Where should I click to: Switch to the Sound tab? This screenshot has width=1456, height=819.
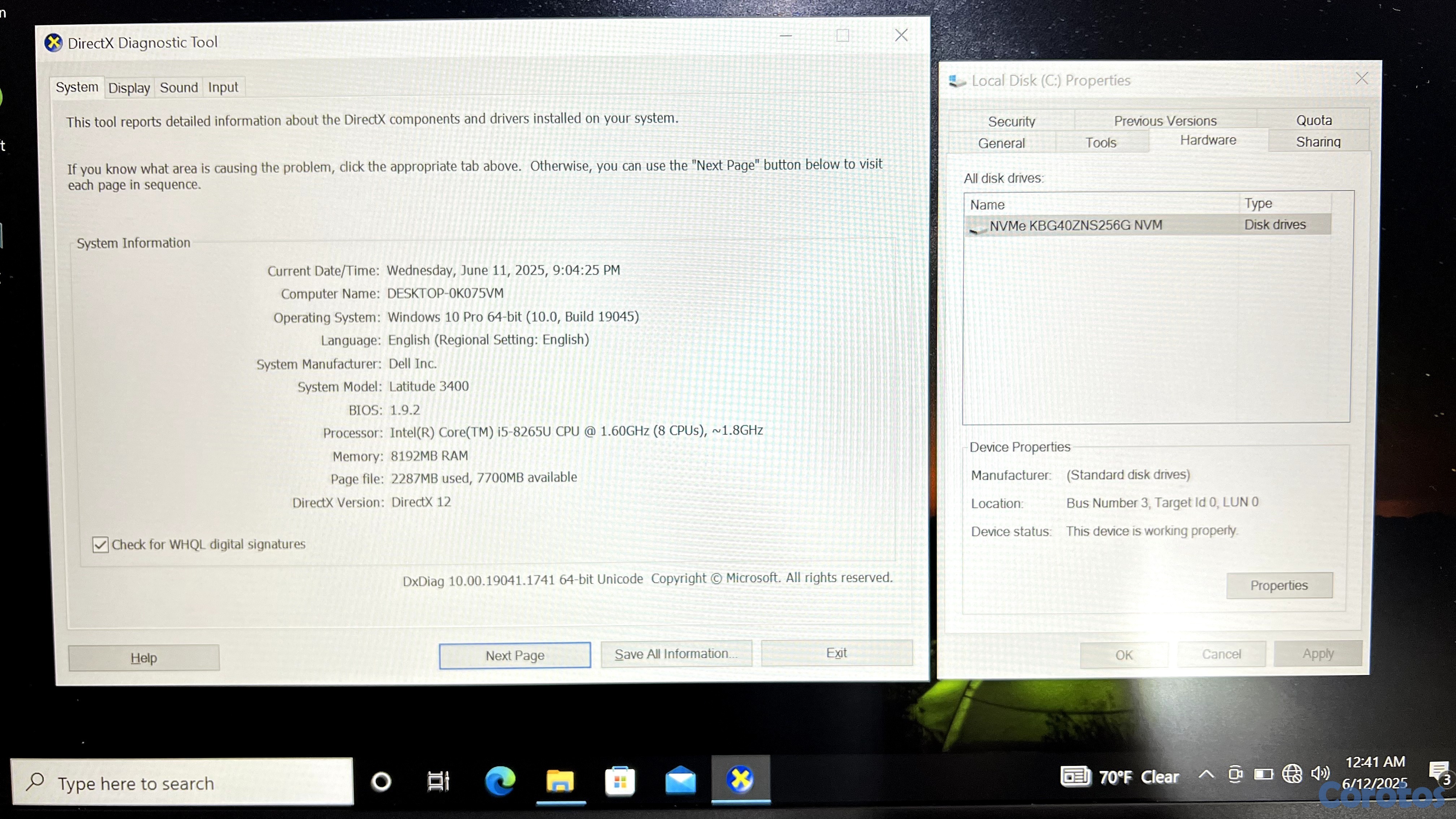179,88
